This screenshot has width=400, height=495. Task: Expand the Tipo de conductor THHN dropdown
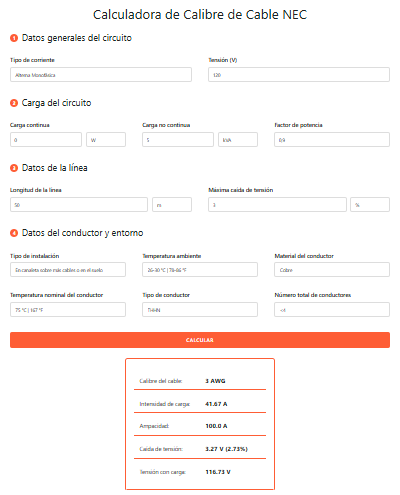(200, 310)
